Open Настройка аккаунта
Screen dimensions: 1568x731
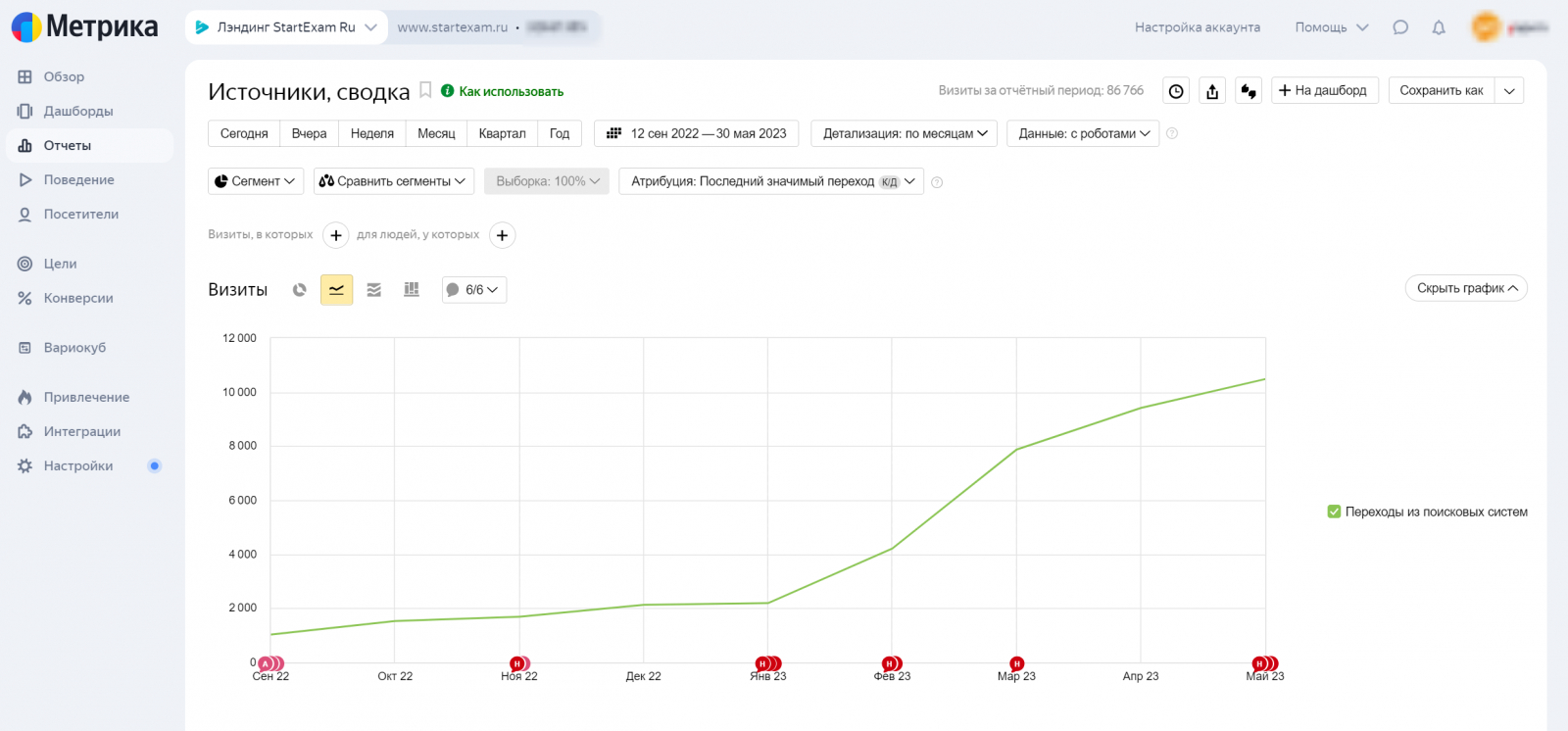[x=1198, y=27]
